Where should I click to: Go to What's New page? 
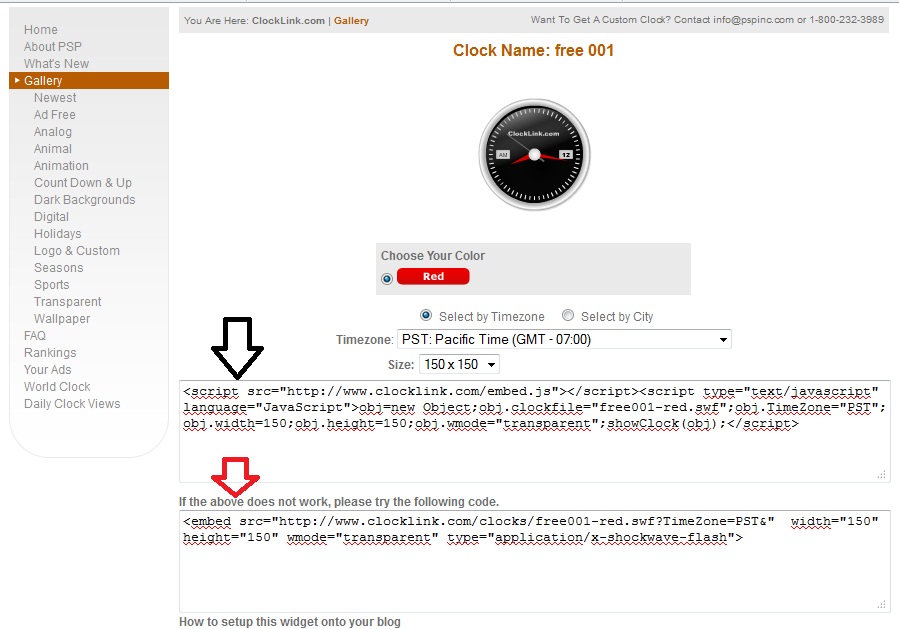coord(56,64)
